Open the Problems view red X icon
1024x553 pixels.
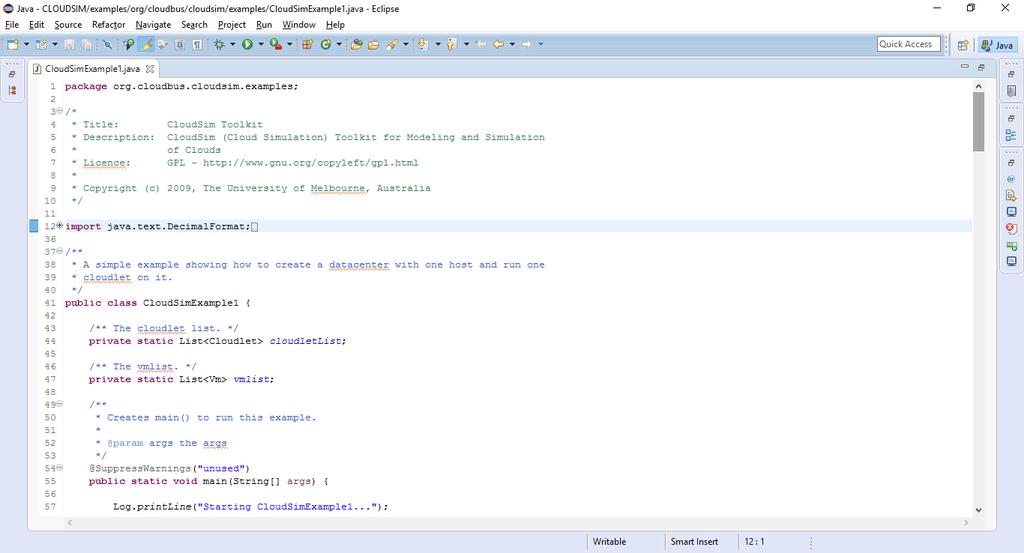(1011, 229)
